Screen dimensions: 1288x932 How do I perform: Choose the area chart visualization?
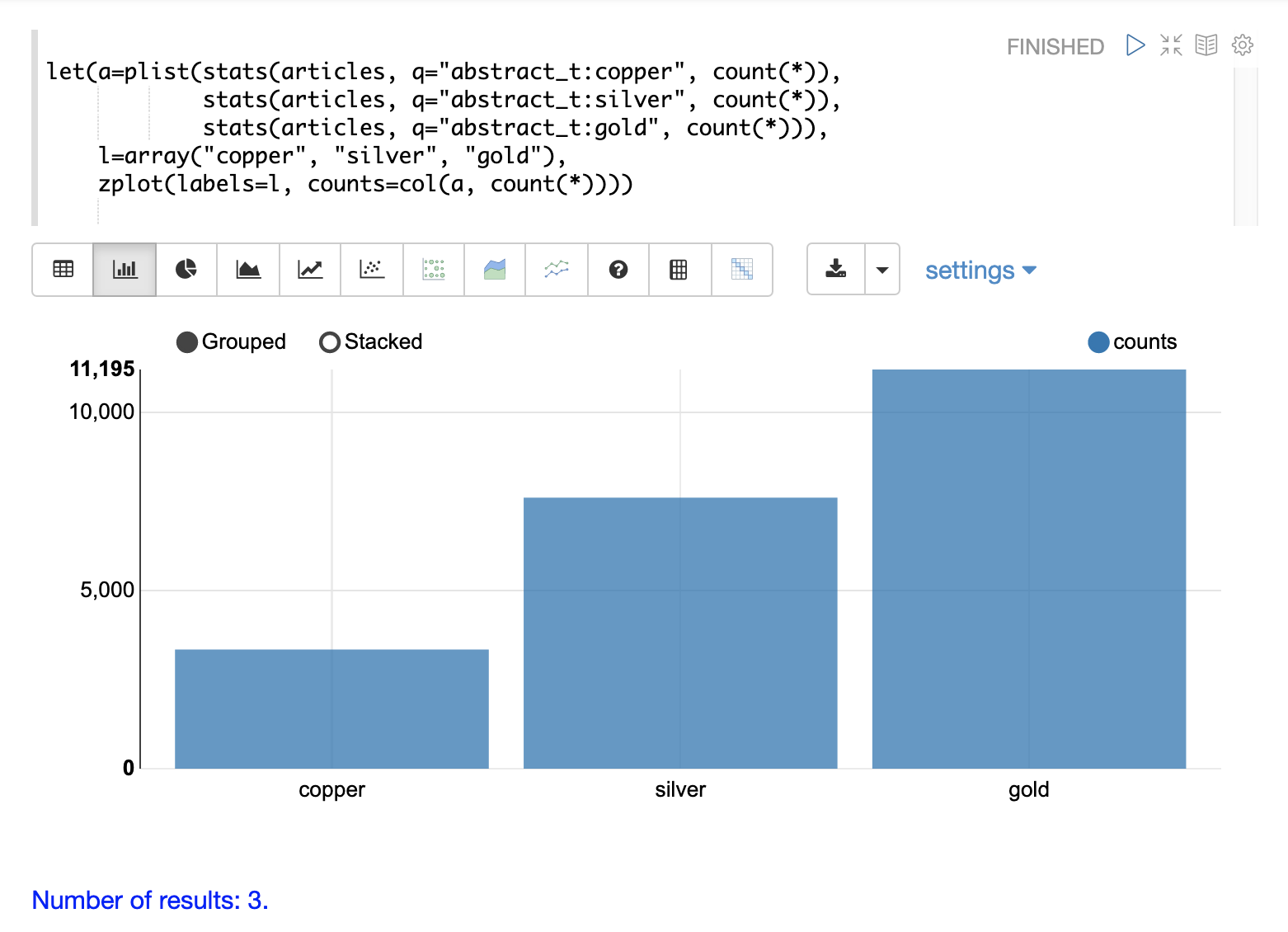248,270
